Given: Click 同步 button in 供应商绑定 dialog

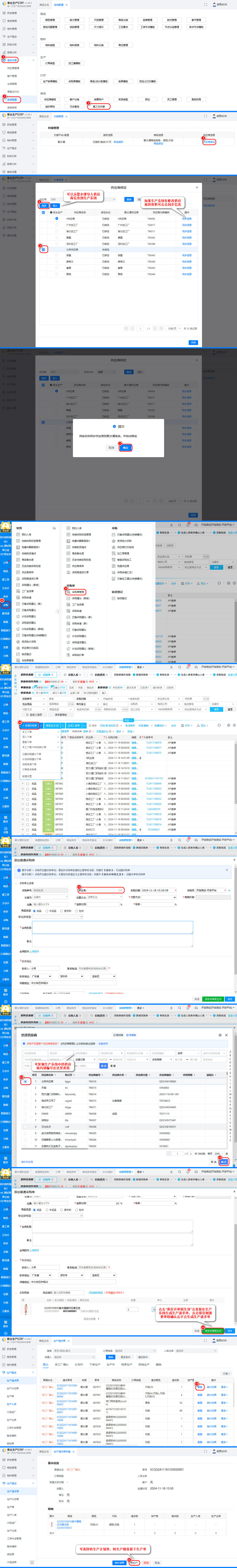Looking at the screenshot, I should 44,206.
